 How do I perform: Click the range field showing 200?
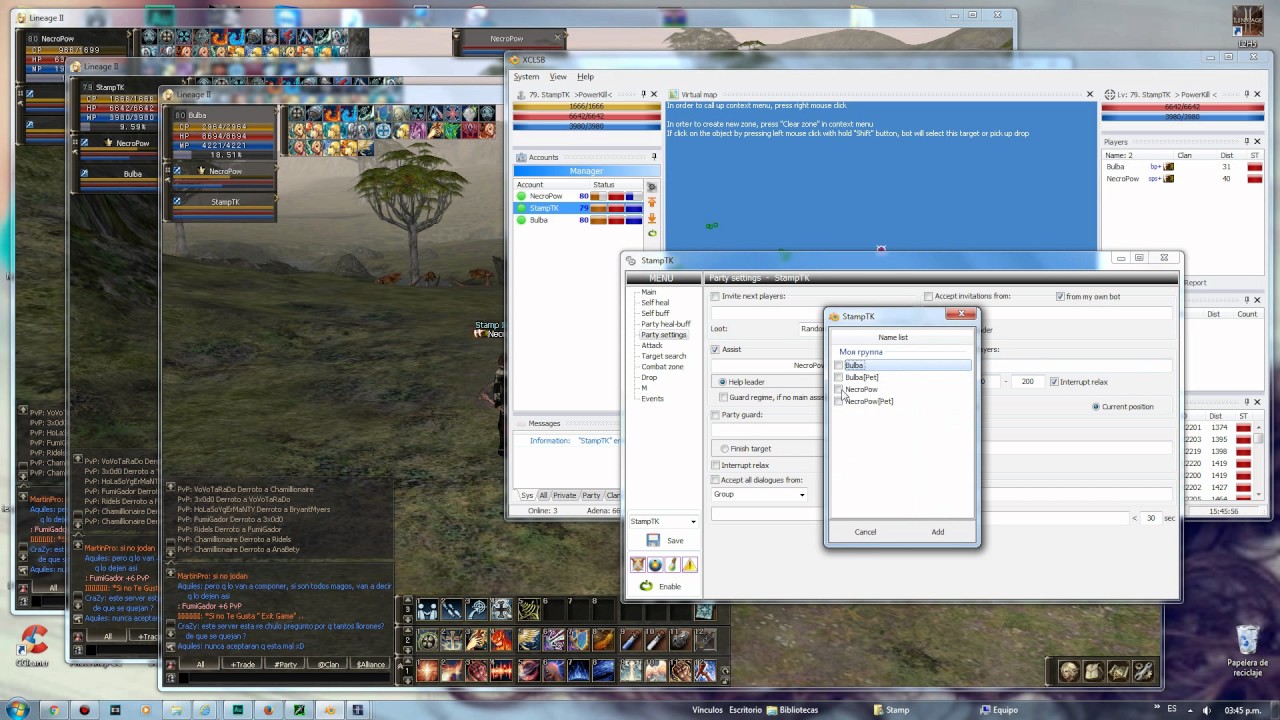1028,382
